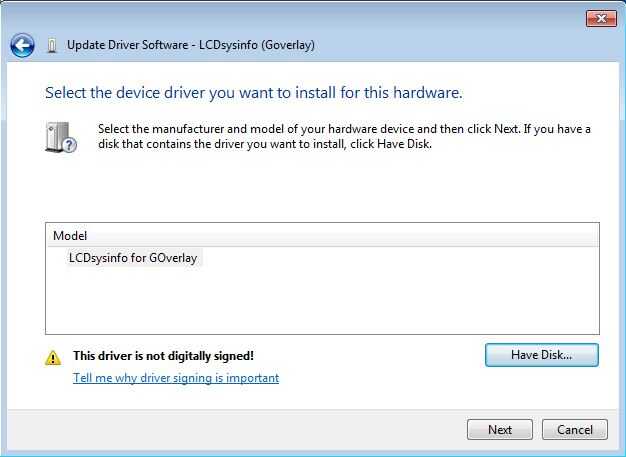The height and width of the screenshot is (457, 626).
Task: Click the 'This driver is not digitally signed!' warning text
Action: tap(163, 356)
